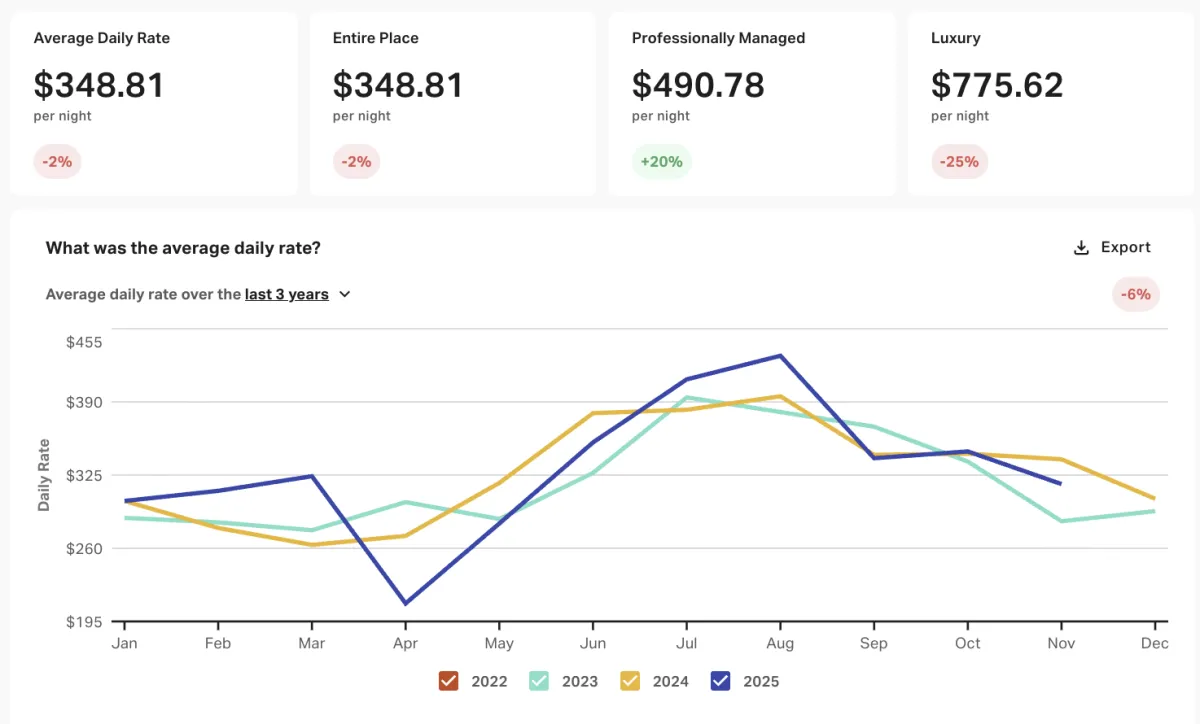Toggle the 2022 series checkbox

pyautogui.click(x=448, y=681)
